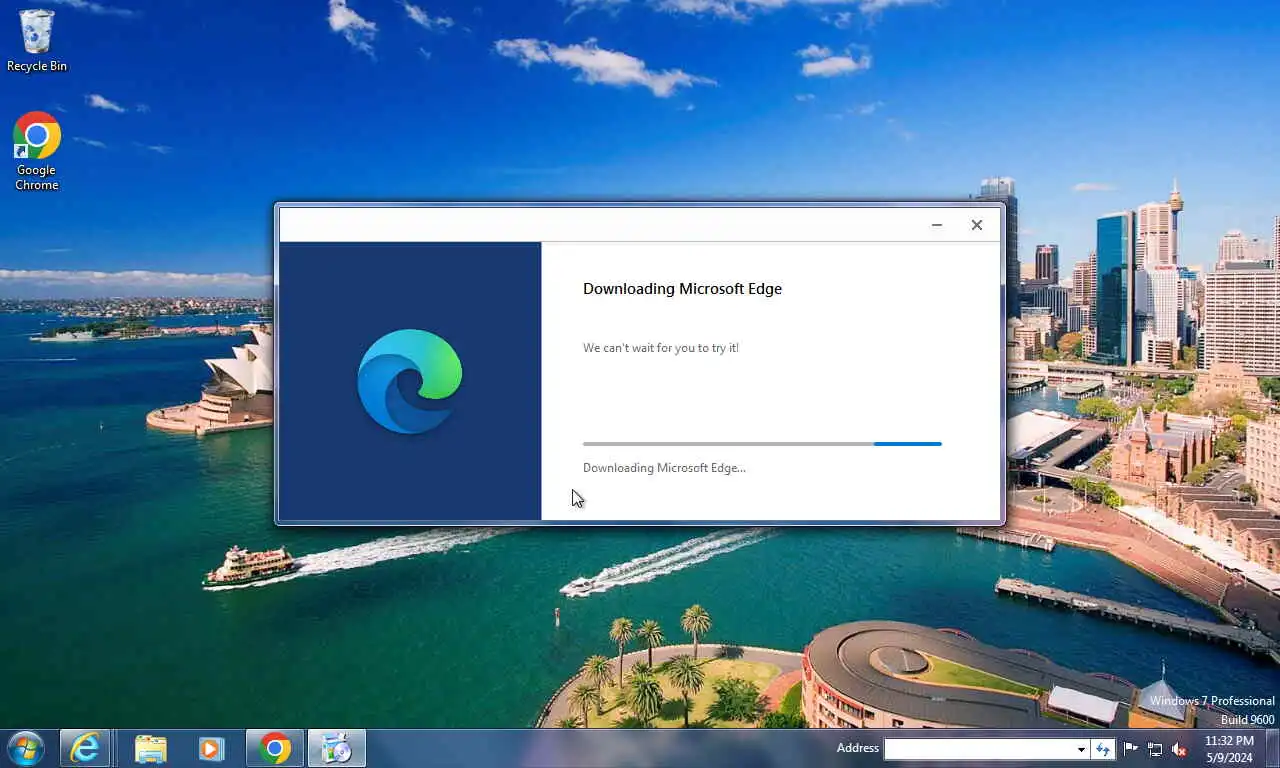This screenshot has width=1280, height=768.
Task: Switch to Chrome in the taskbar
Action: (x=275, y=748)
